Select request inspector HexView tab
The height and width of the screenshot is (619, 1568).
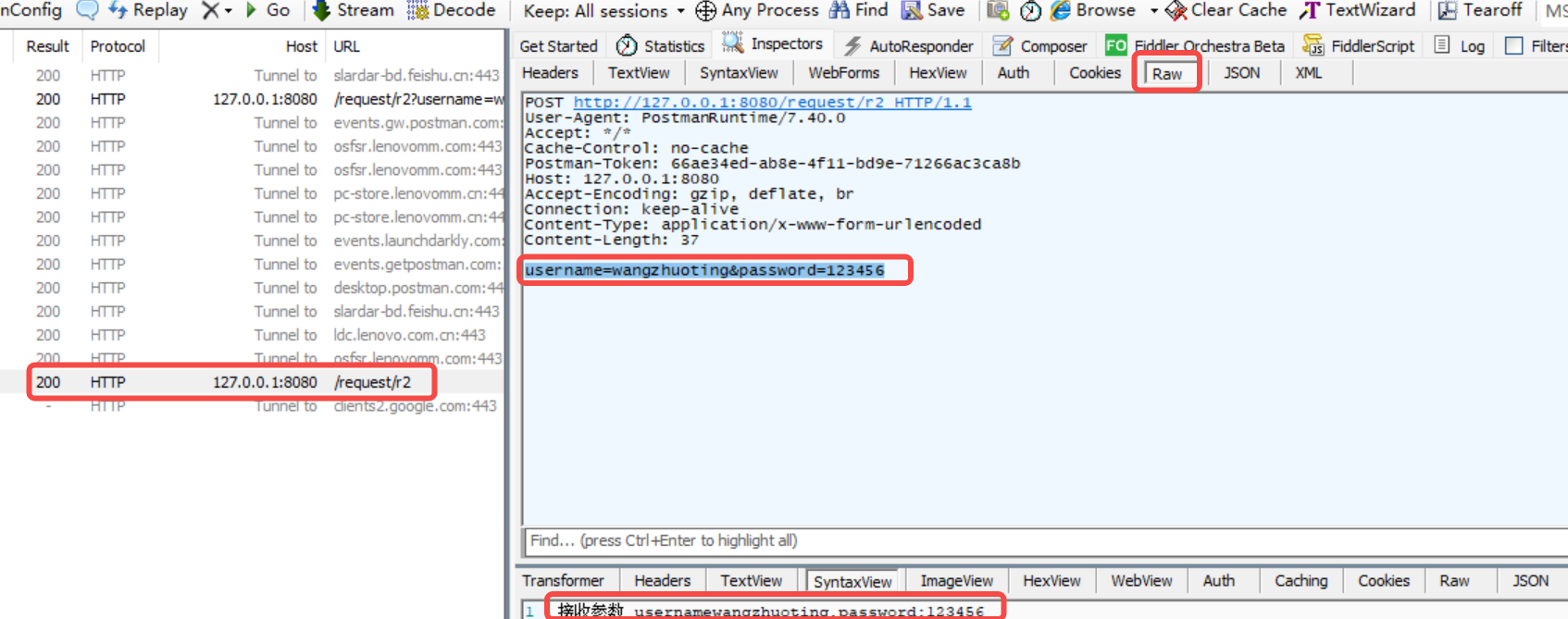pos(938,72)
